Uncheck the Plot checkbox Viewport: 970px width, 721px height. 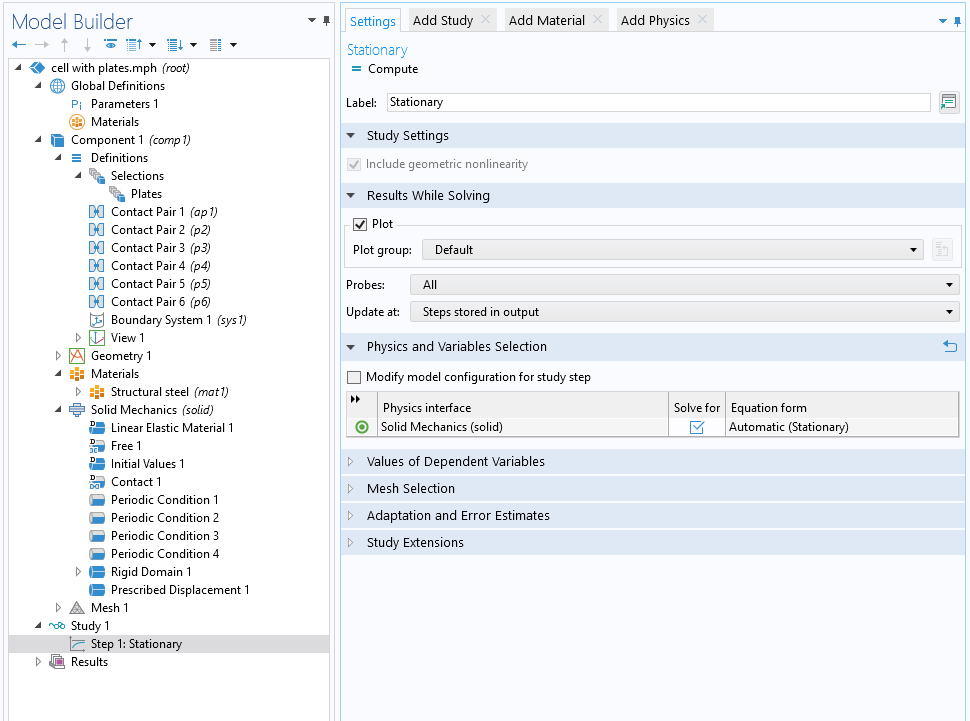[360, 224]
